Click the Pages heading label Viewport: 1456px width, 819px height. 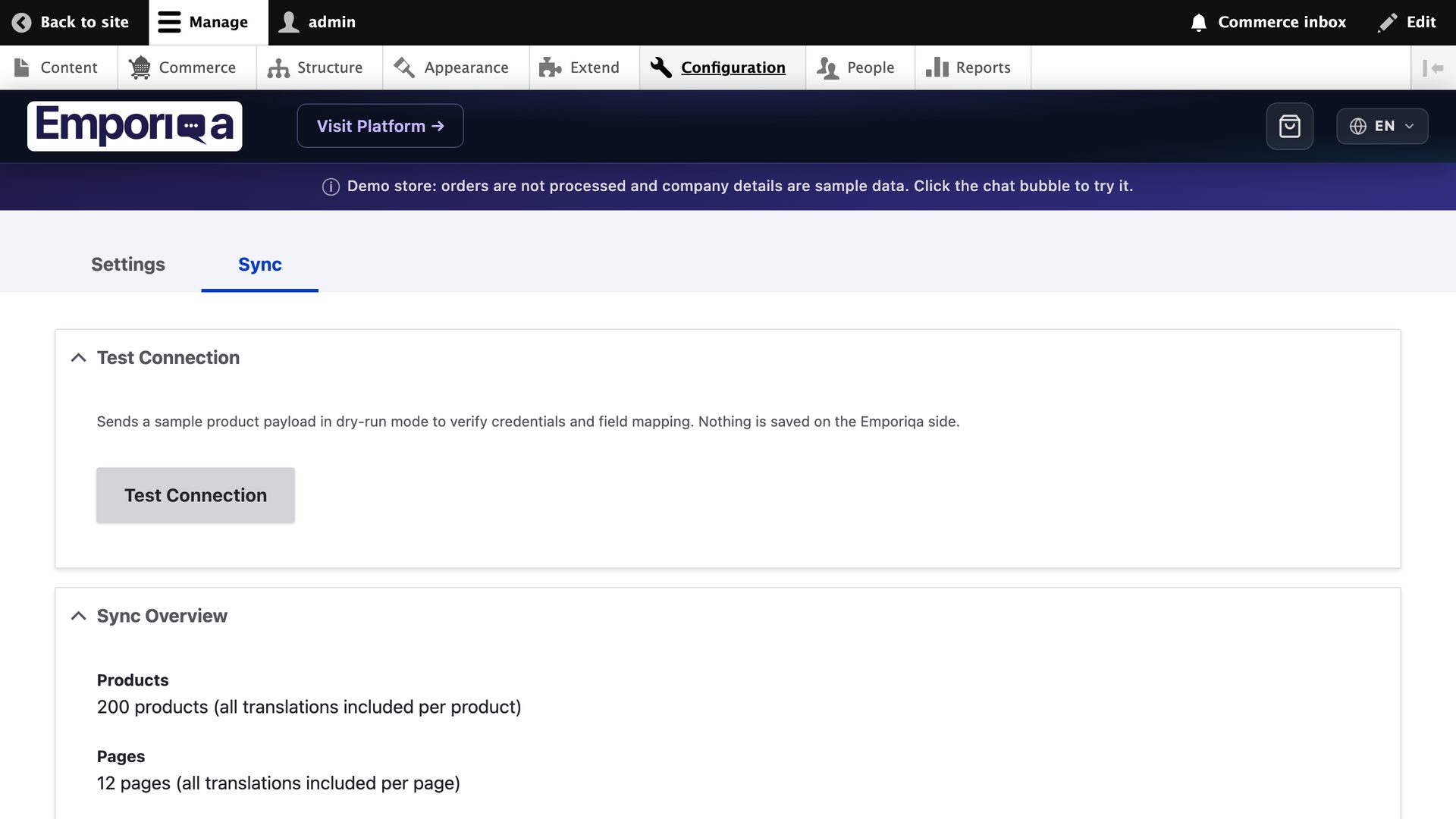[x=121, y=756]
